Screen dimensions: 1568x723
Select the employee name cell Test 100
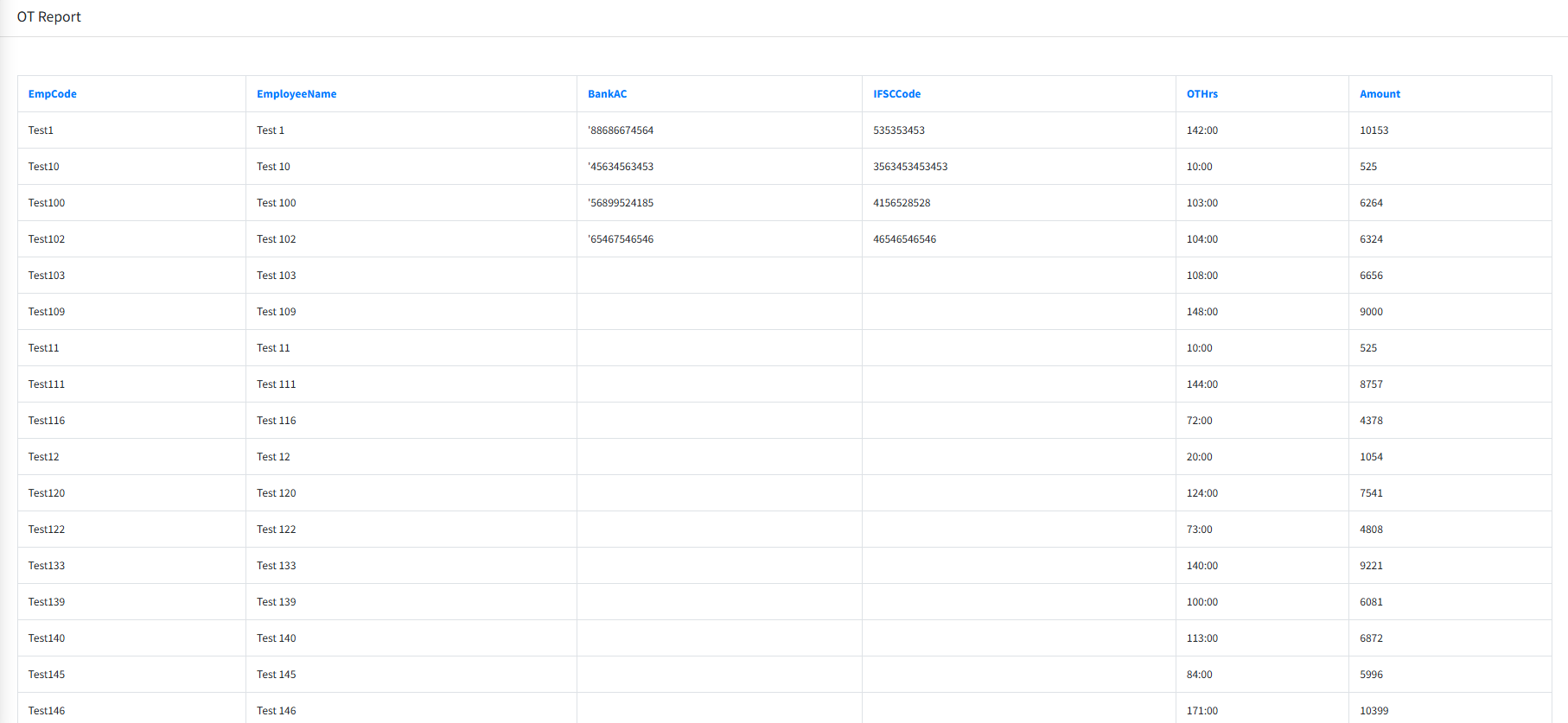(x=276, y=203)
